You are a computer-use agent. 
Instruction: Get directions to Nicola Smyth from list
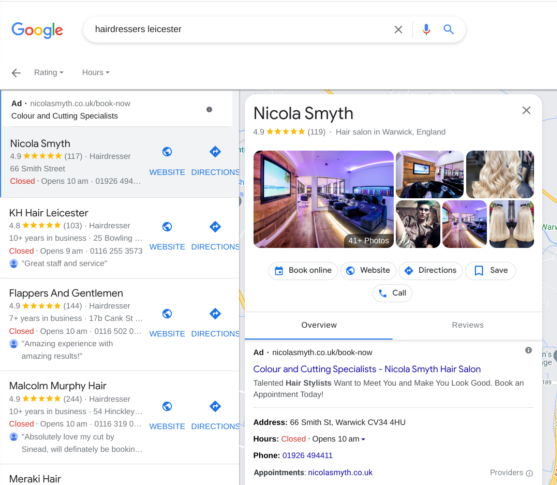[215, 152]
